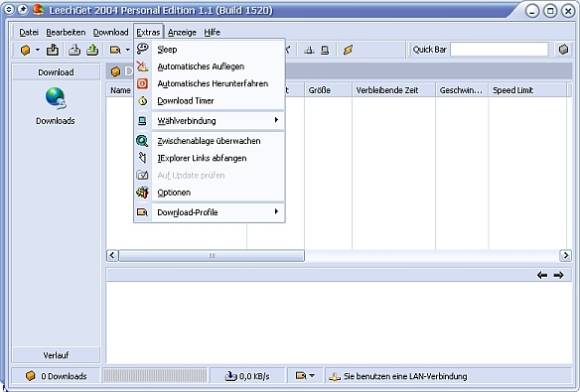Maximize the LeechGet window
The height and width of the screenshot is (392, 580).
coord(550,11)
